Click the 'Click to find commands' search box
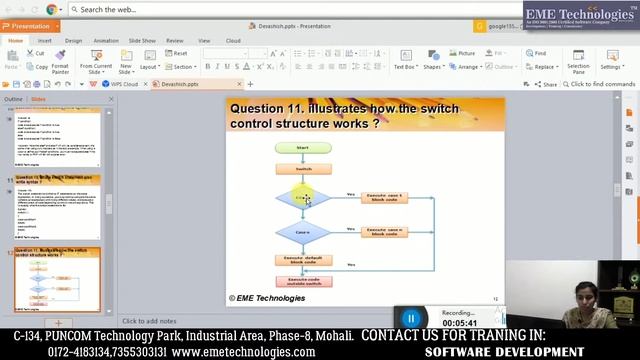640x360 pixels. click(x=599, y=84)
